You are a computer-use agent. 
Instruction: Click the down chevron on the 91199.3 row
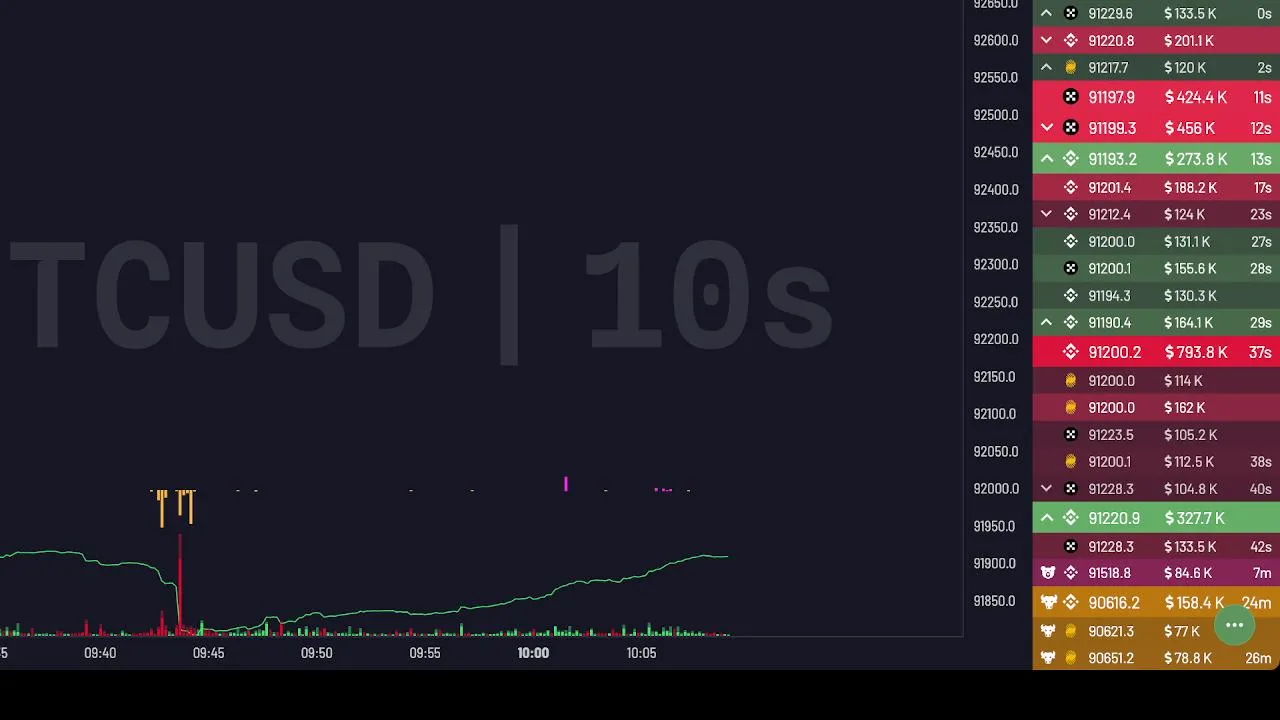(x=1046, y=128)
